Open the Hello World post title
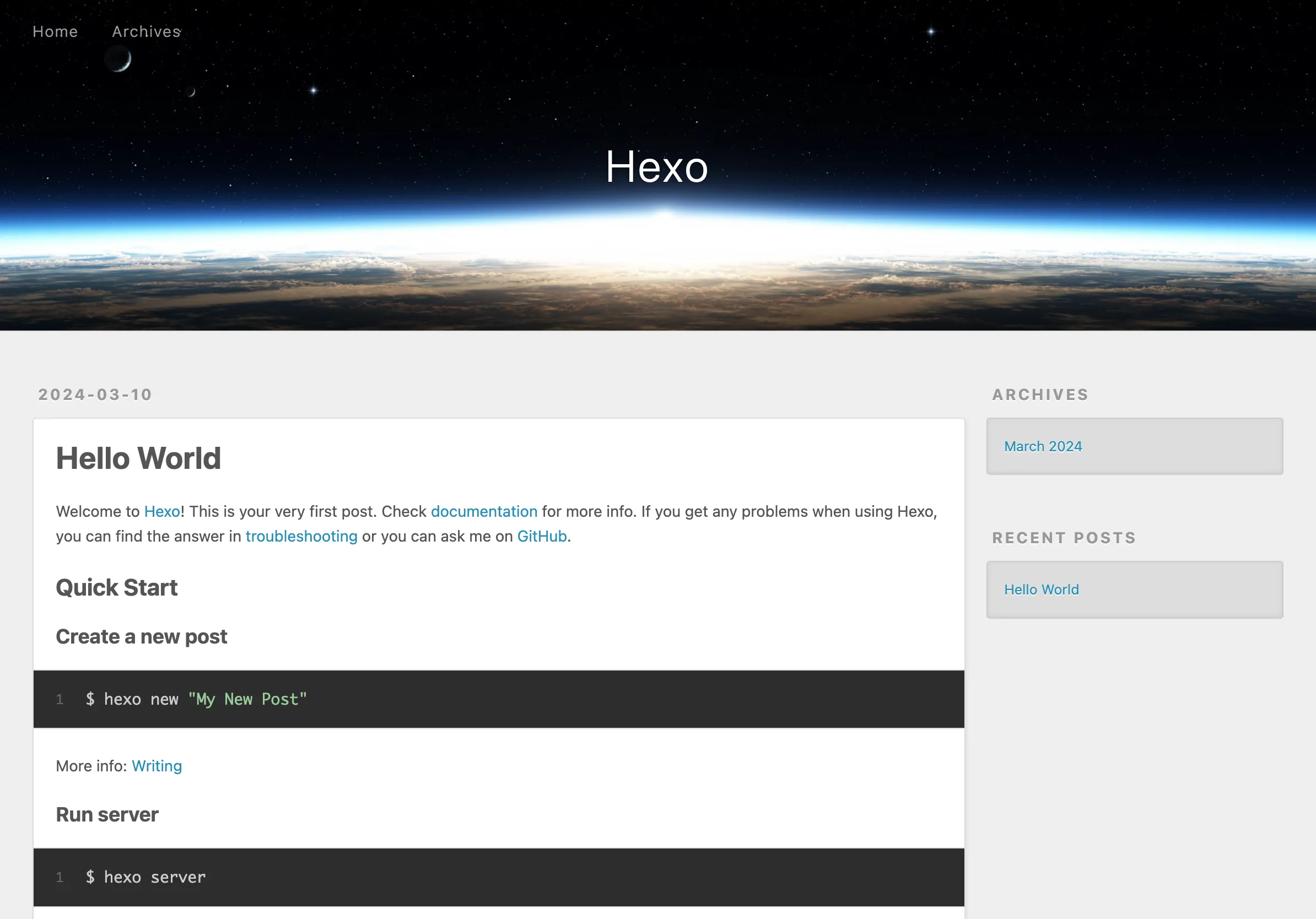The image size is (1316, 919). (x=138, y=458)
